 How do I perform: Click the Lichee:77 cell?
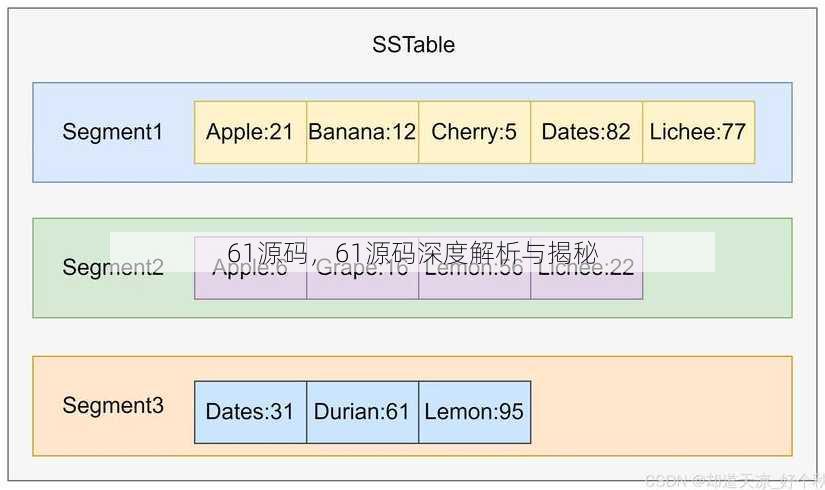(x=699, y=132)
